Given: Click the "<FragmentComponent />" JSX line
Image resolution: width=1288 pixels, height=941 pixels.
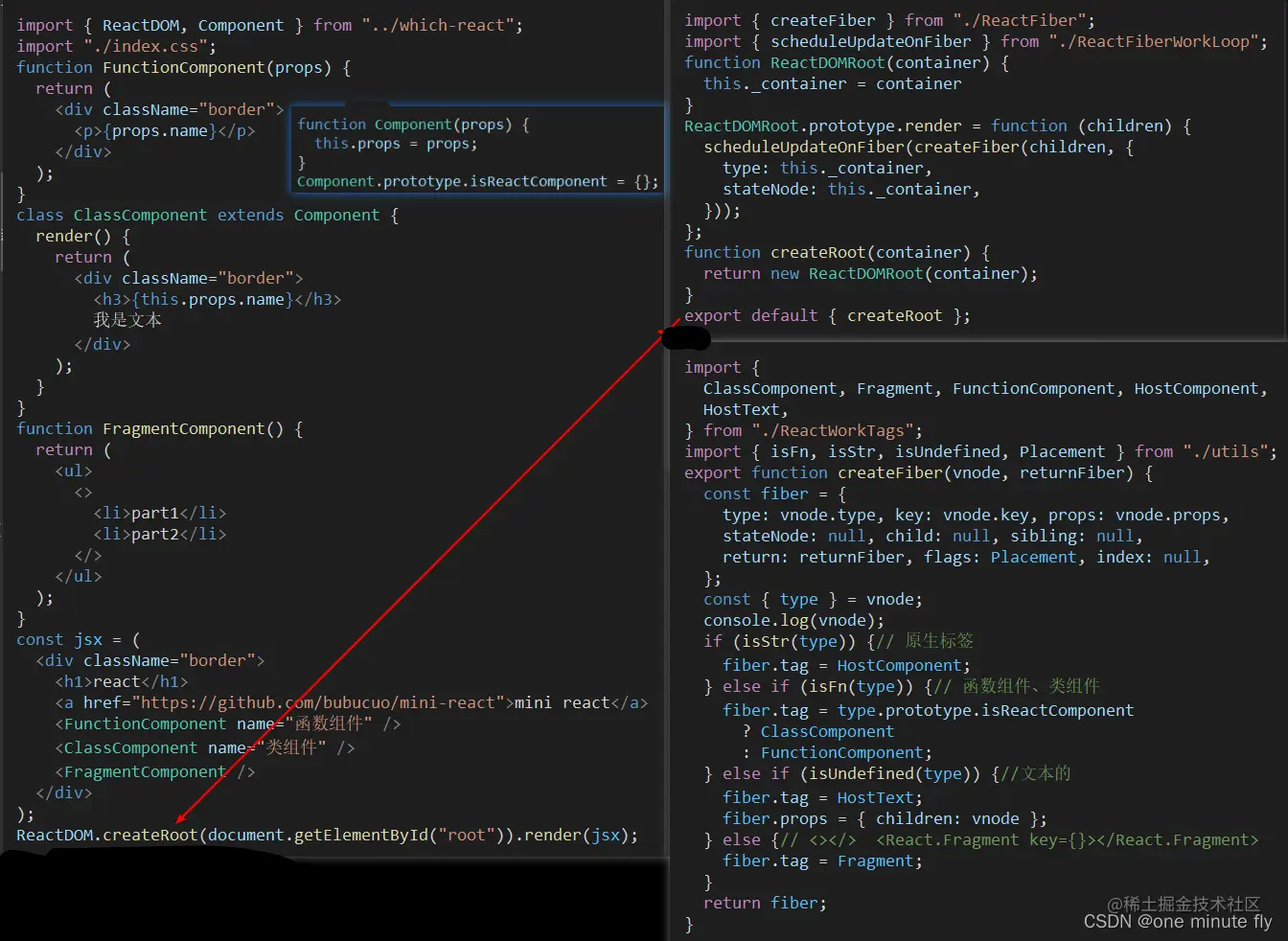Looking at the screenshot, I should click(155, 771).
